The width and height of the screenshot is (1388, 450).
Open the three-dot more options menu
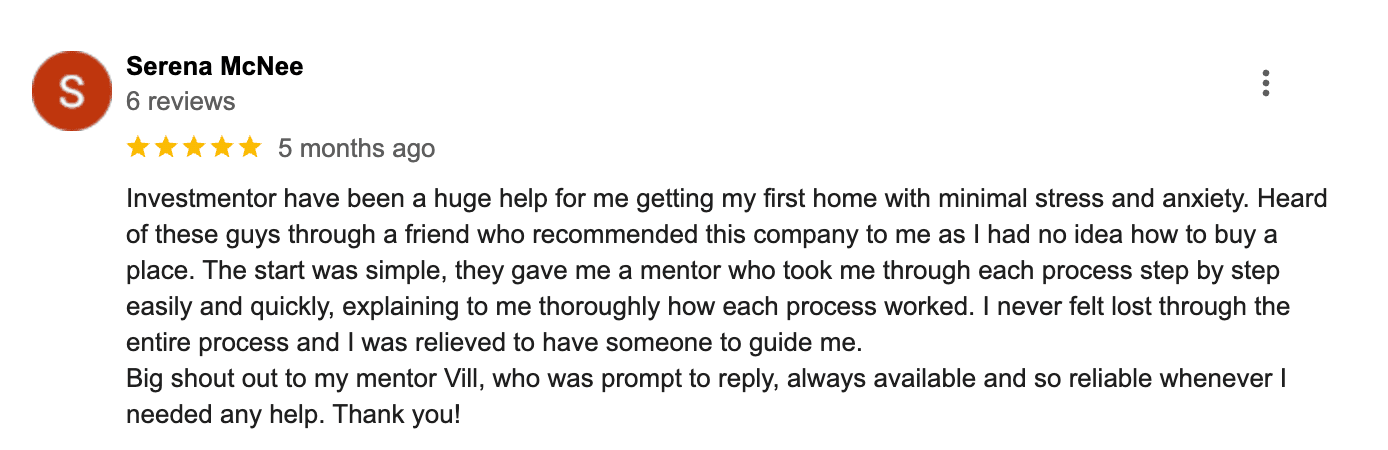(1265, 83)
